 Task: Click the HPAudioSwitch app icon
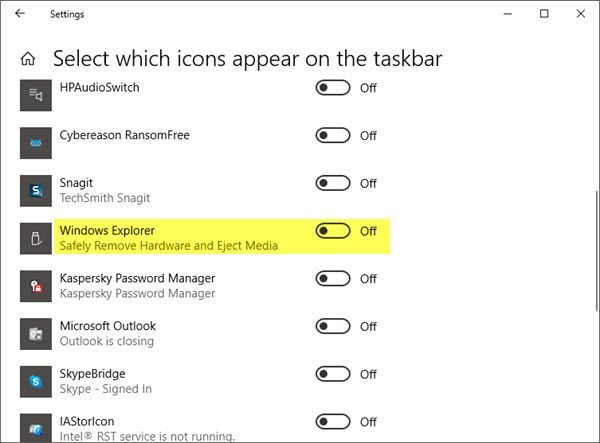pos(37,95)
